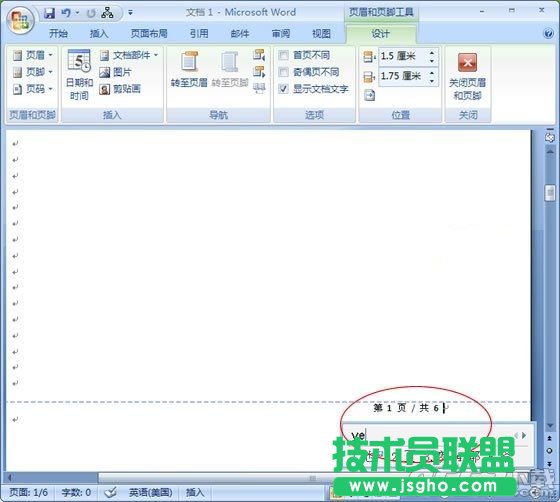Image resolution: width=560 pixels, height=502 pixels.
Task: Open the 邮件 tab
Action: [x=240, y=34]
